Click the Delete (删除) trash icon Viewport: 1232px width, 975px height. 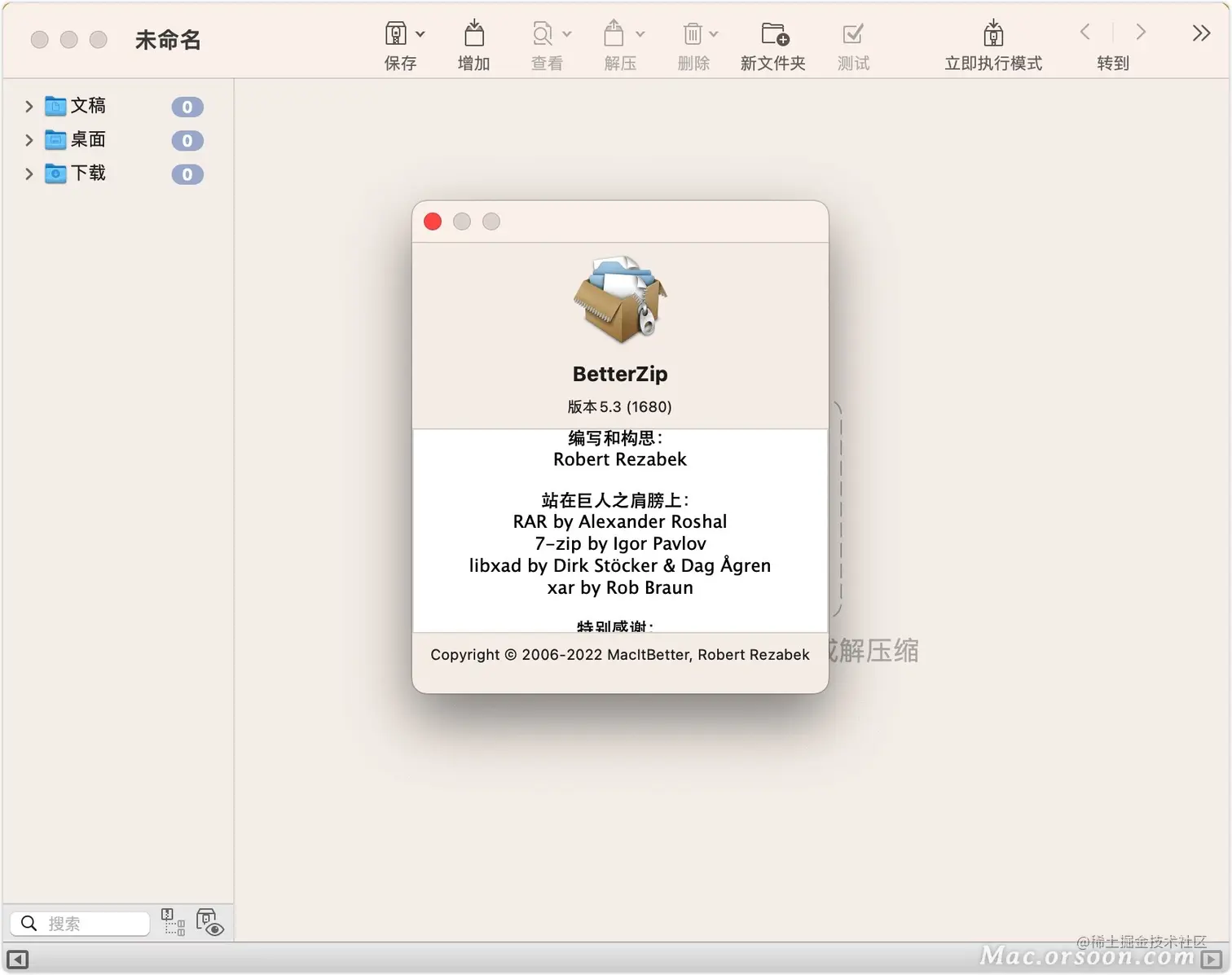(693, 34)
